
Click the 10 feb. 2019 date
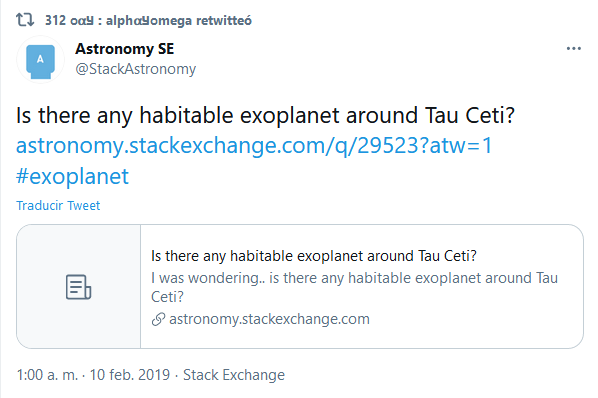(130, 375)
